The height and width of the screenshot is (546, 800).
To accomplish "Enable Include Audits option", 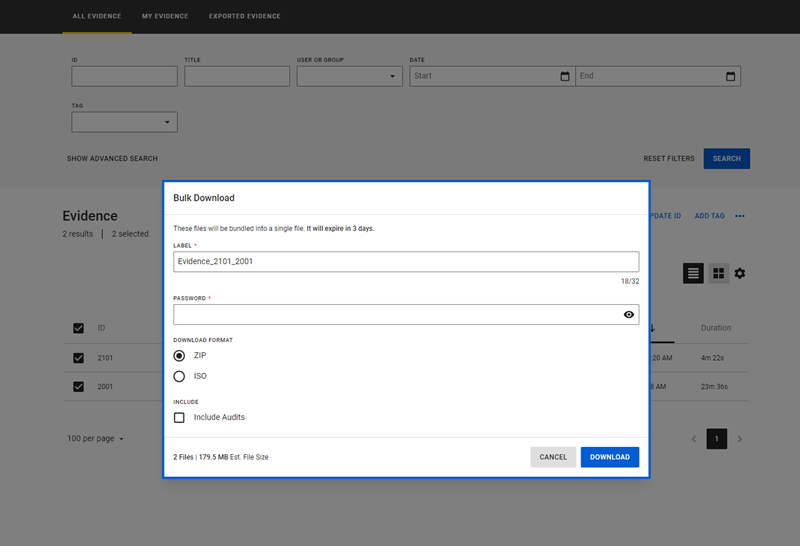I will coord(179,417).
